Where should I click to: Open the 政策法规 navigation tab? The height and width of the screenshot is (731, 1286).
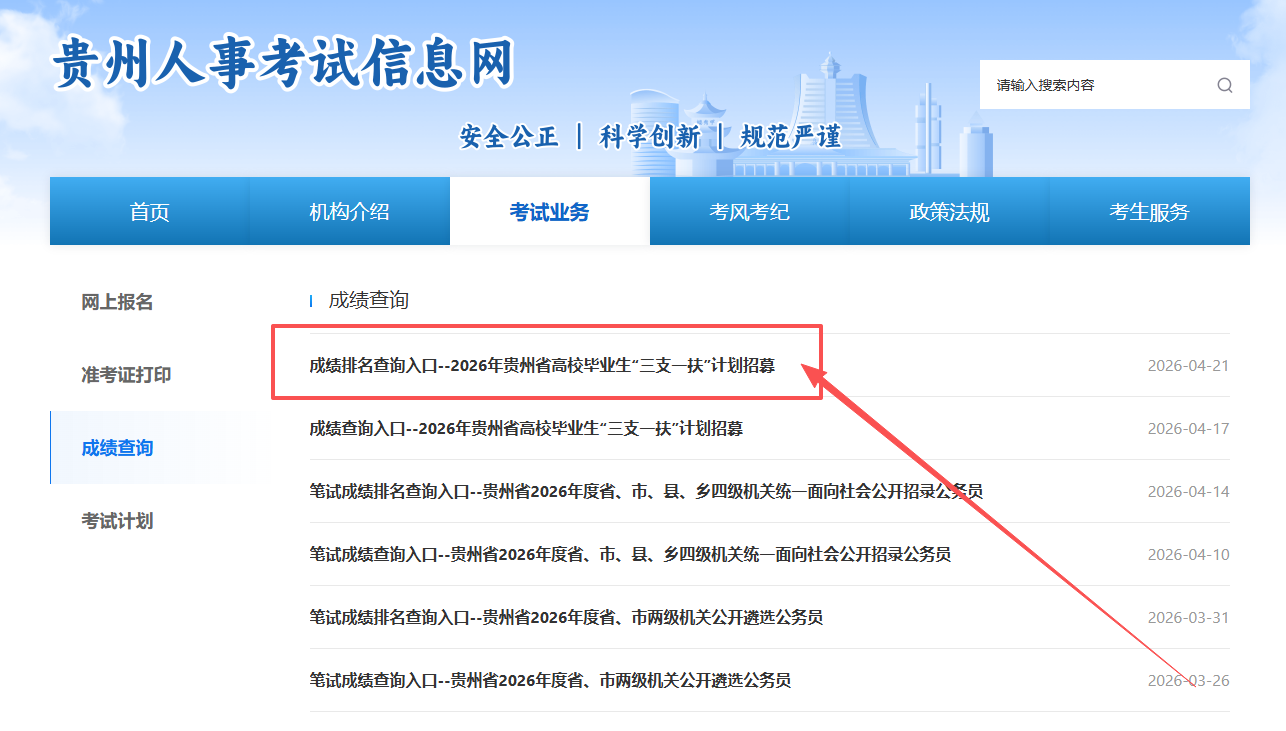click(x=949, y=212)
